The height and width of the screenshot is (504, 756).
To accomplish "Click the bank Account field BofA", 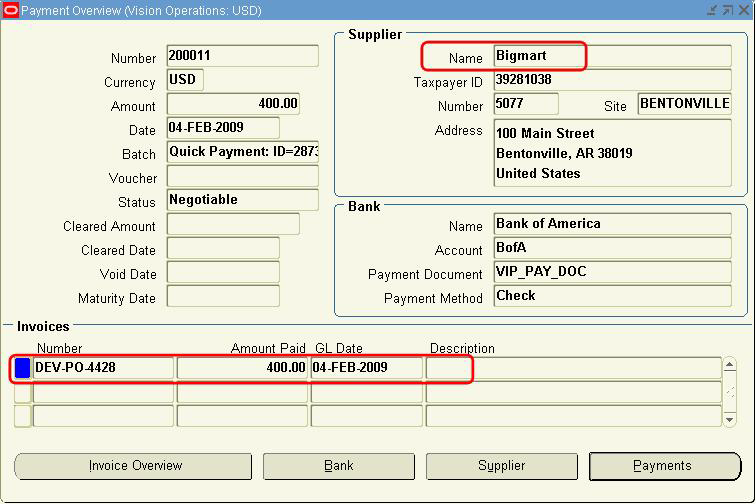I will 613,248.
